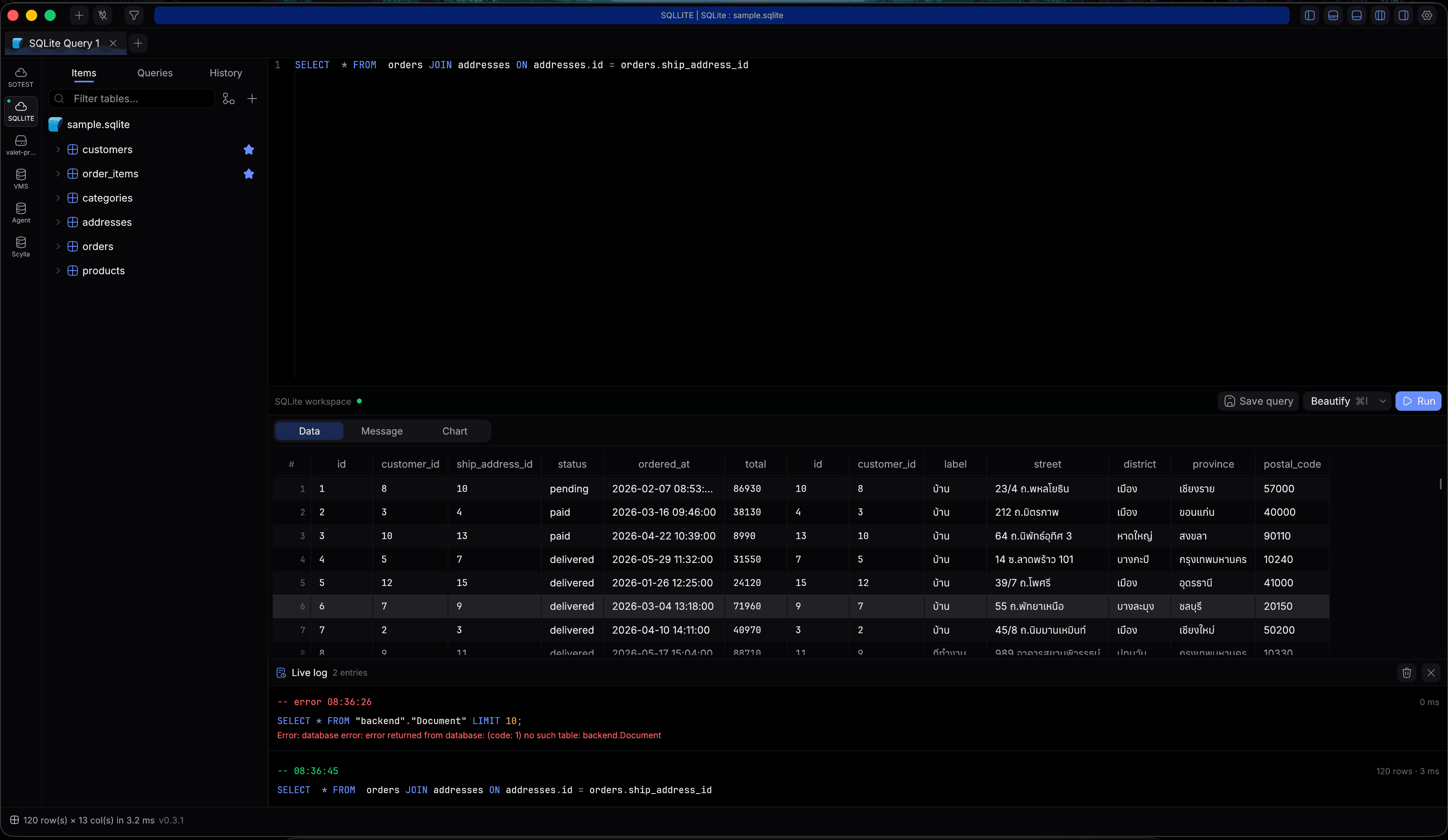
Task: Select the cell '23/4 ถ.พหลโยธิน'
Action: pyautogui.click(x=1048, y=488)
